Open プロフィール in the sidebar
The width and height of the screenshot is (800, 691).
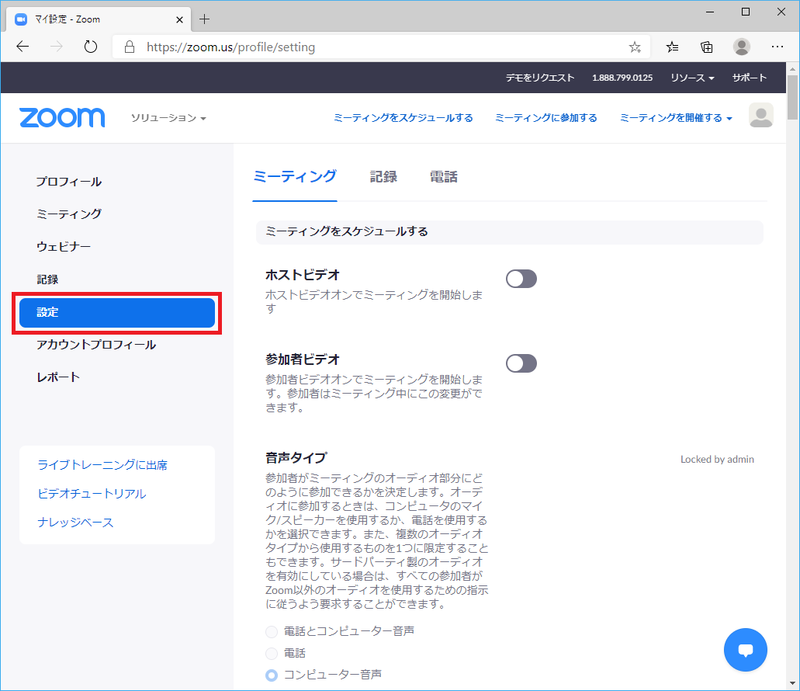point(68,182)
